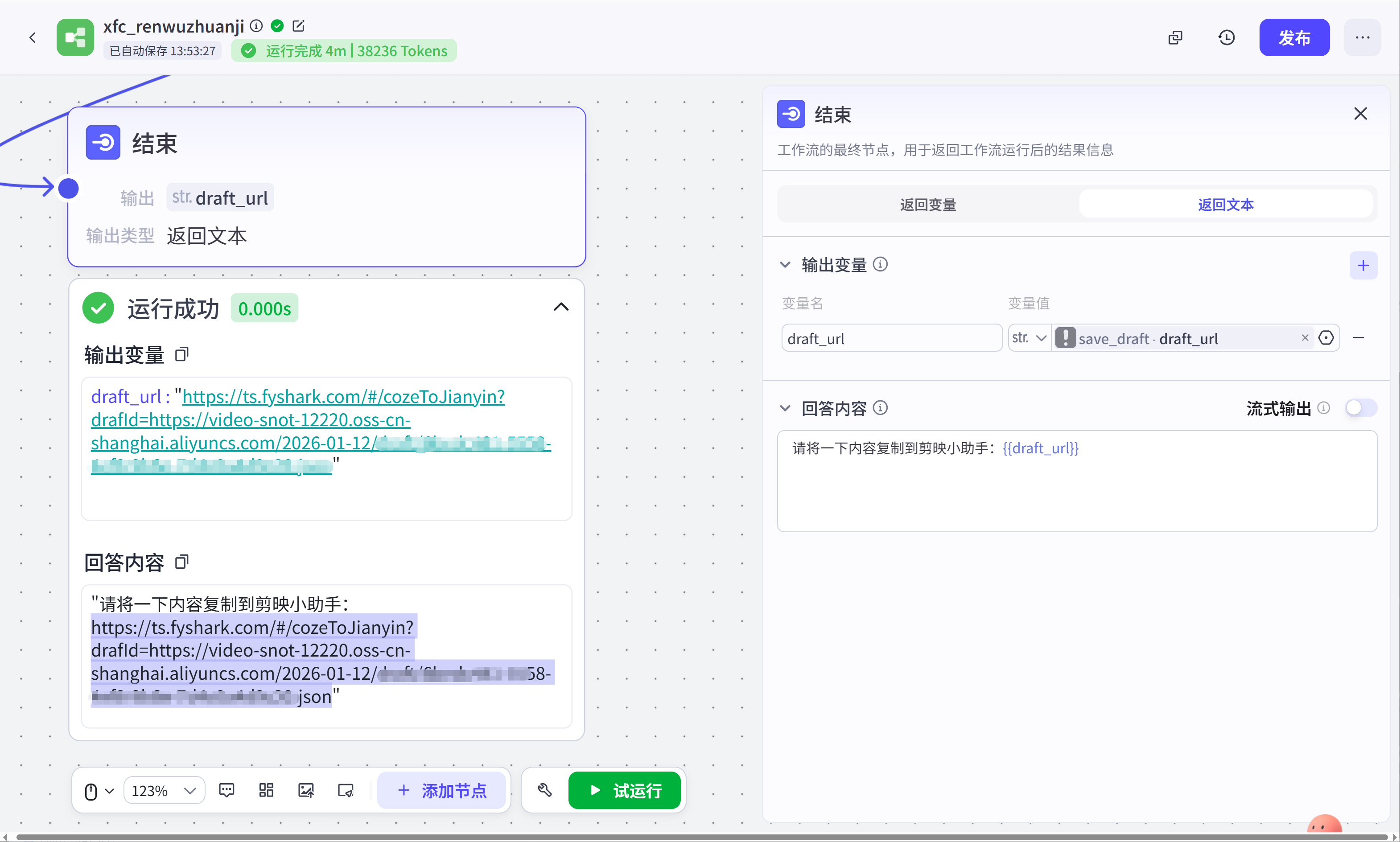Click the green 试运行 button
1400x842 pixels.
(x=624, y=790)
